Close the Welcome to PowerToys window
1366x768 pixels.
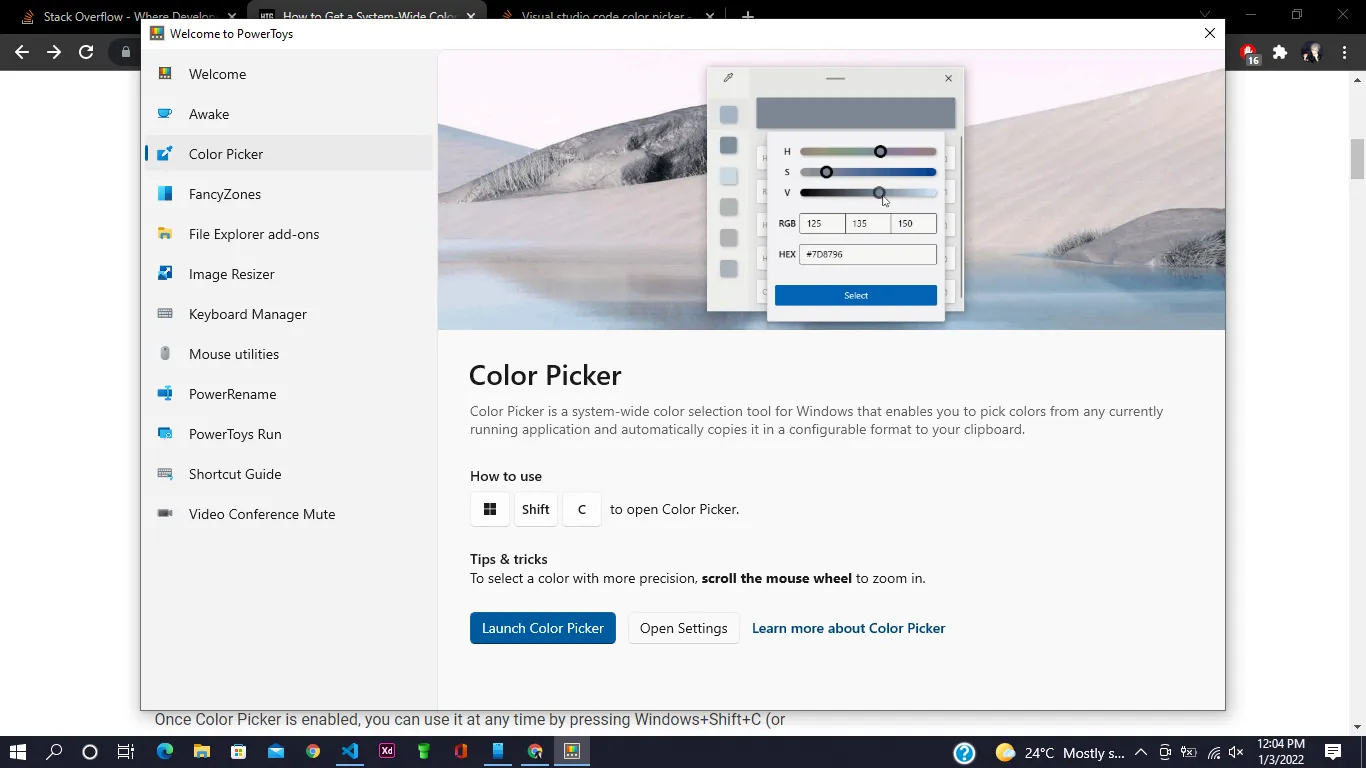[1210, 33]
